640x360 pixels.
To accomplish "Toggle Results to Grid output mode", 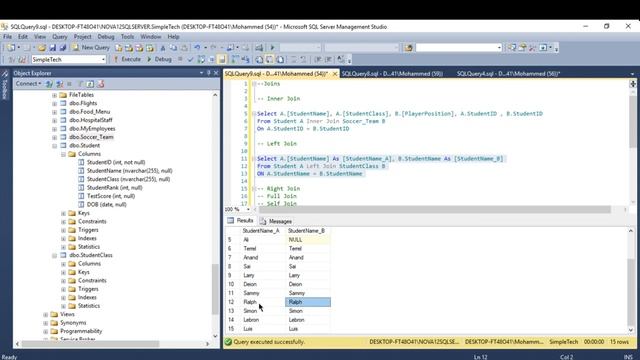I will tap(269, 60).
